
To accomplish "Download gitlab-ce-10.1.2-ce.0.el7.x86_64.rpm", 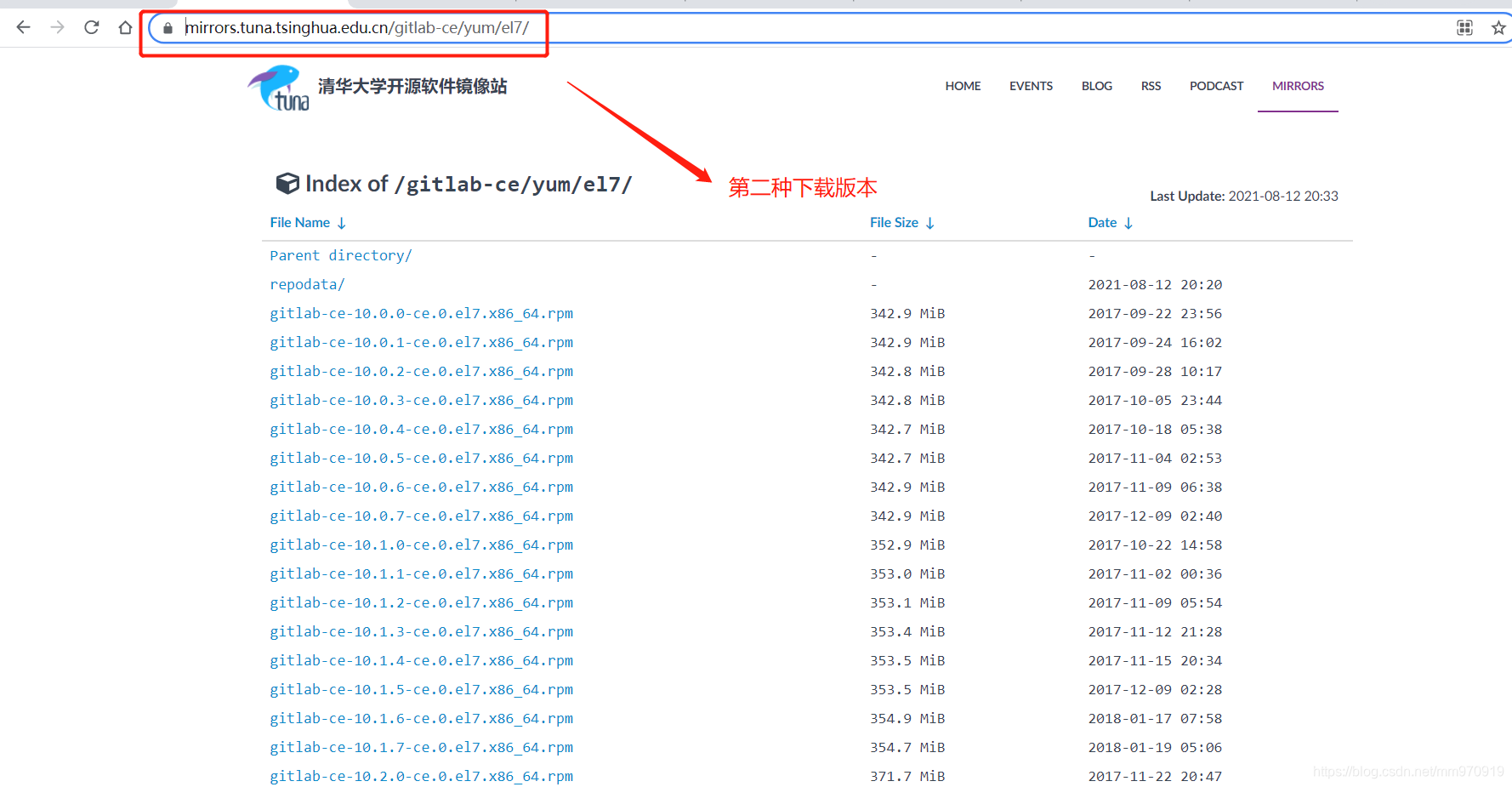I will click(422, 602).
